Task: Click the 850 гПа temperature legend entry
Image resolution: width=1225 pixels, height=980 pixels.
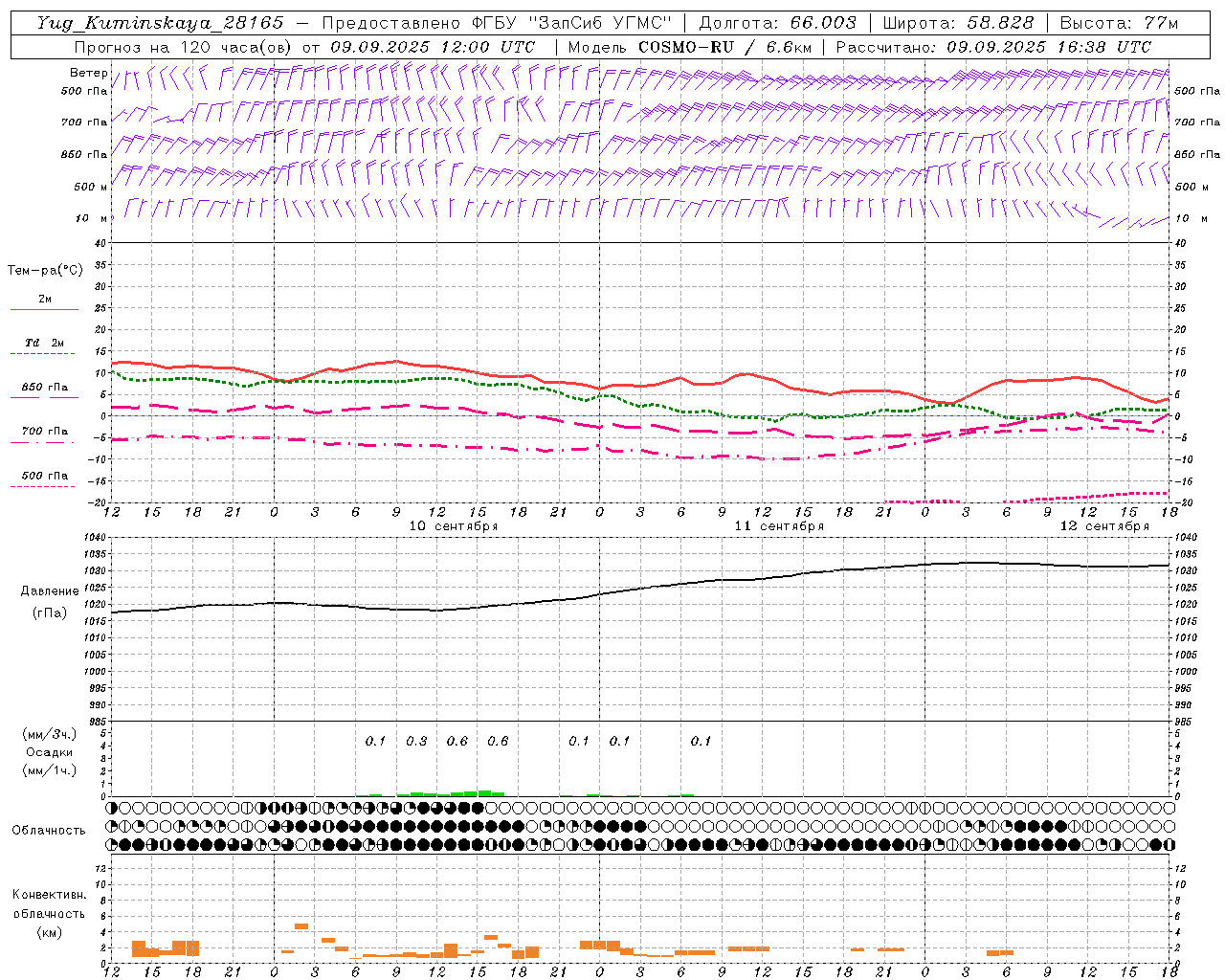Action: (45, 388)
